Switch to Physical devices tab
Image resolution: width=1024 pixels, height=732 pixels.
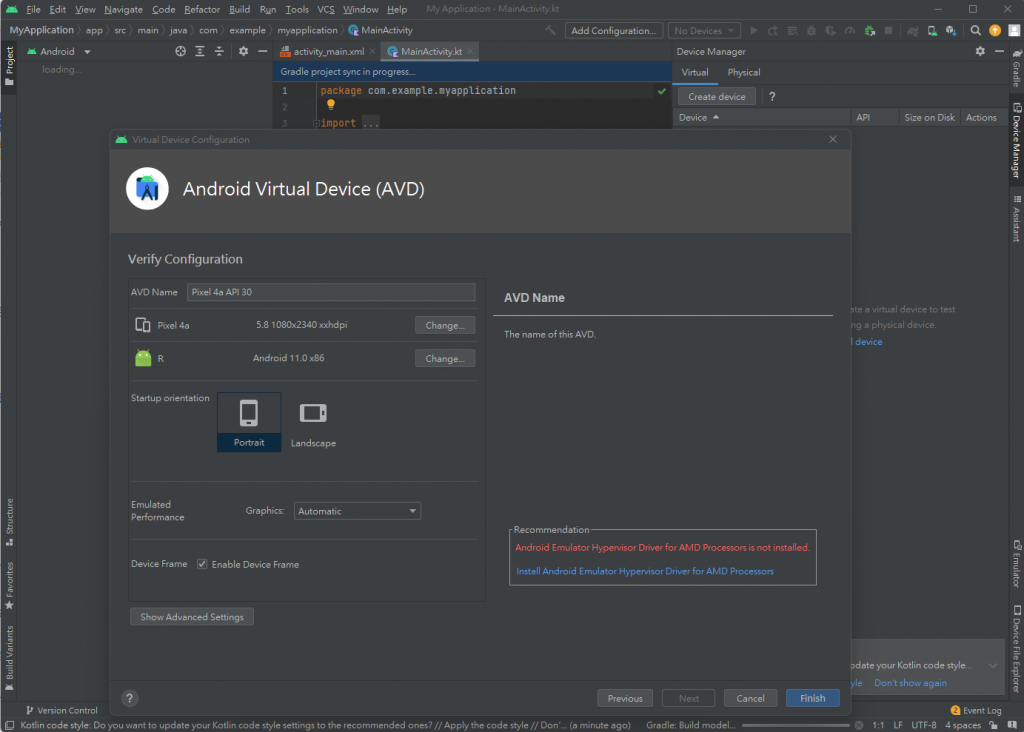(x=743, y=72)
